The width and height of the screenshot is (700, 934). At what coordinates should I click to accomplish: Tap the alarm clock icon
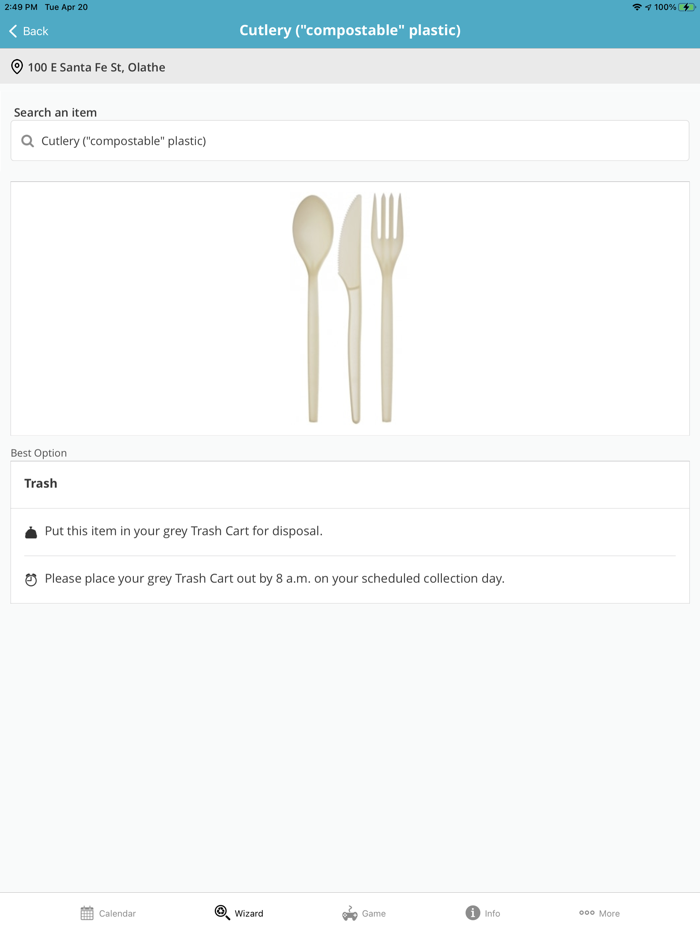coord(31,579)
